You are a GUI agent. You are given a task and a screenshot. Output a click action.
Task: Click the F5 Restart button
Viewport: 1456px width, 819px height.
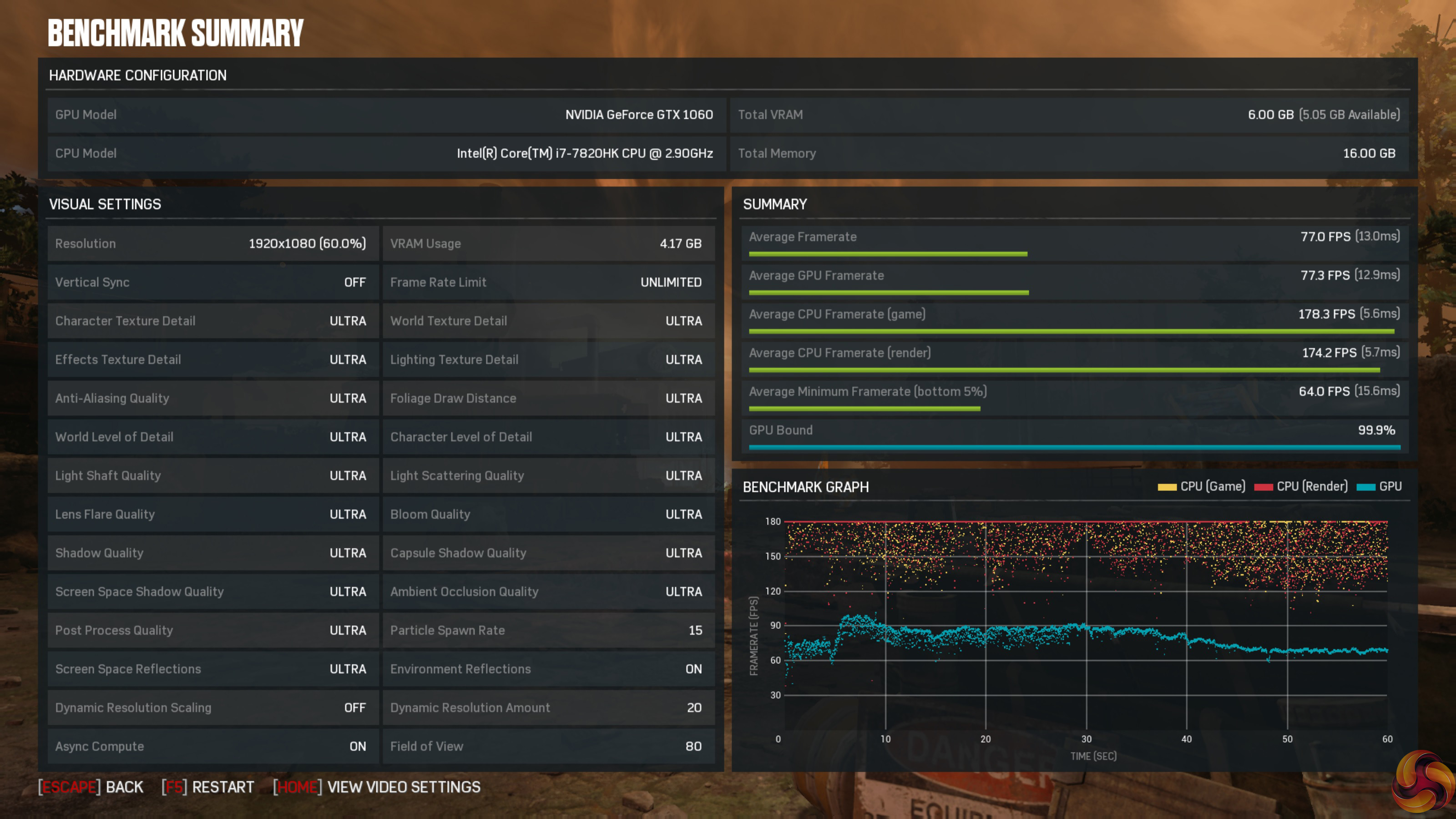207,787
